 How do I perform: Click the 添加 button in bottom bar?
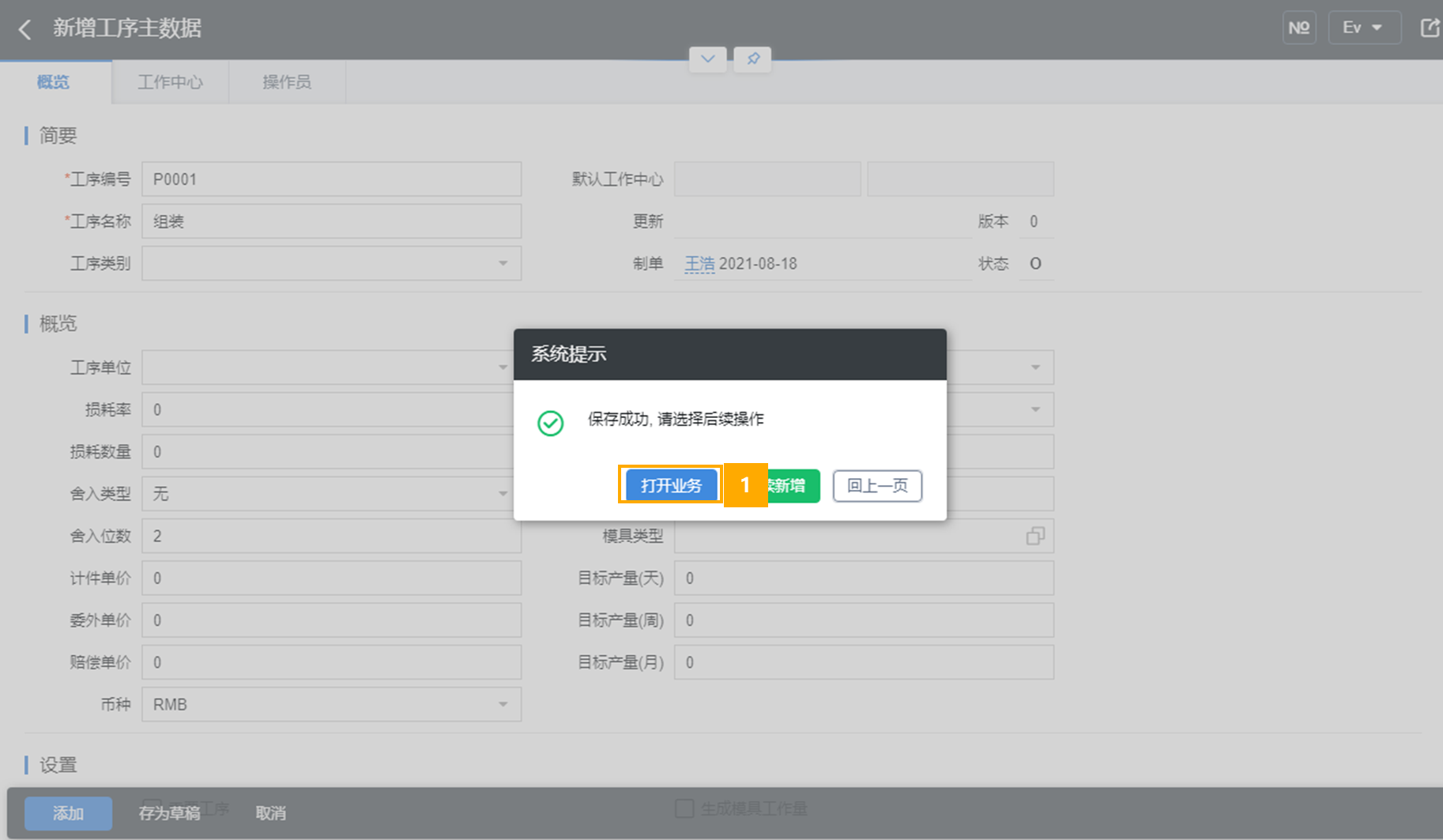[68, 813]
